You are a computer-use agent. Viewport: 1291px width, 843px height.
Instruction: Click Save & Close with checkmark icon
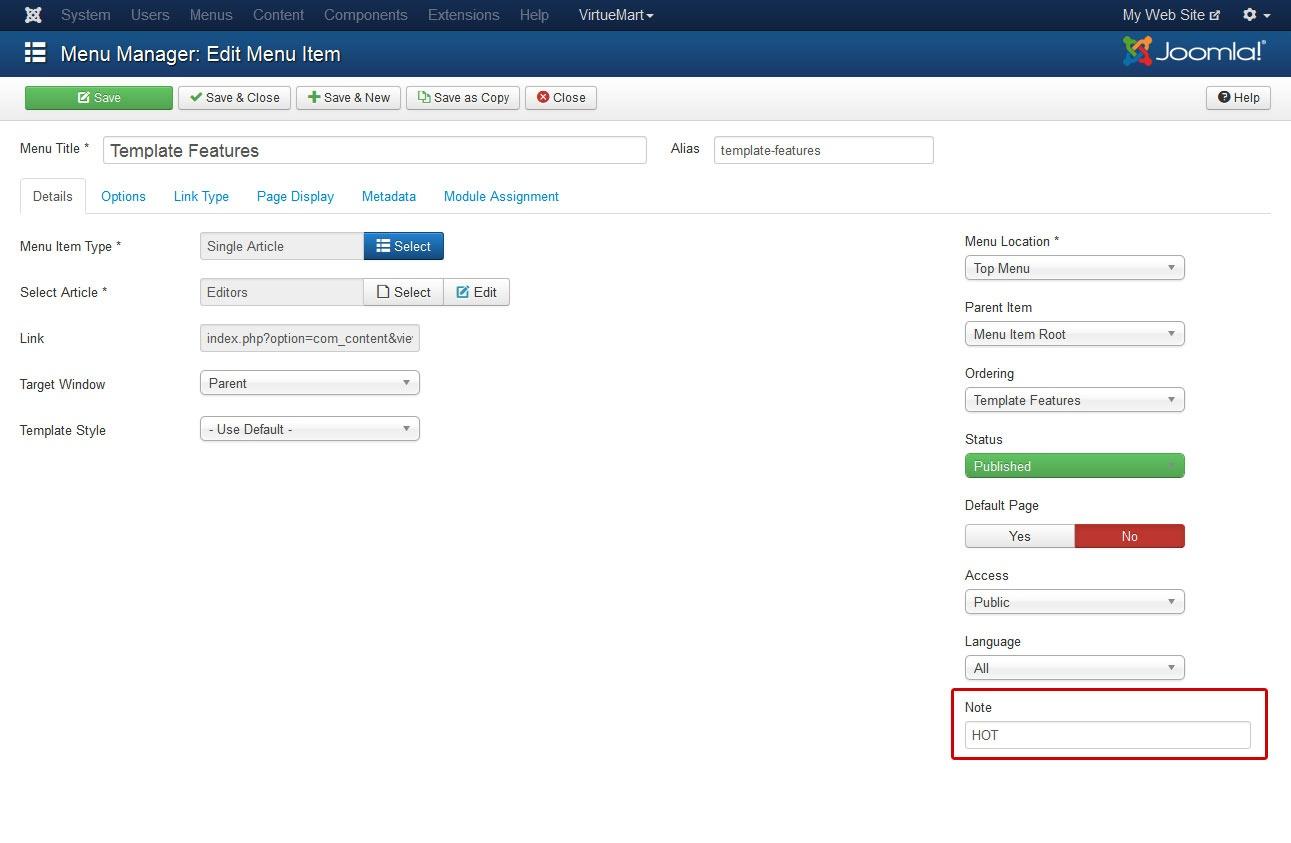point(234,98)
